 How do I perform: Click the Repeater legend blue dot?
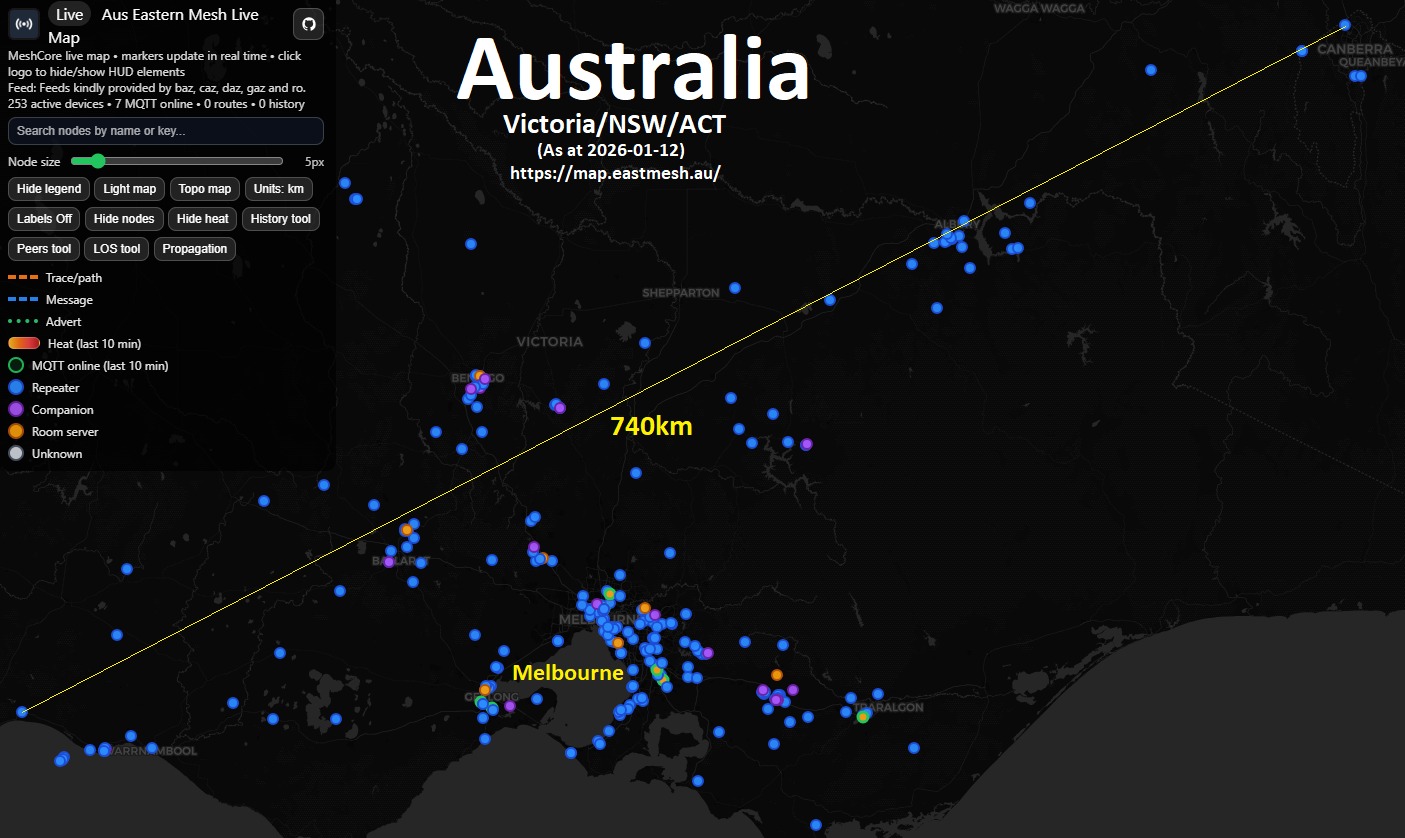pyautogui.click(x=16, y=388)
